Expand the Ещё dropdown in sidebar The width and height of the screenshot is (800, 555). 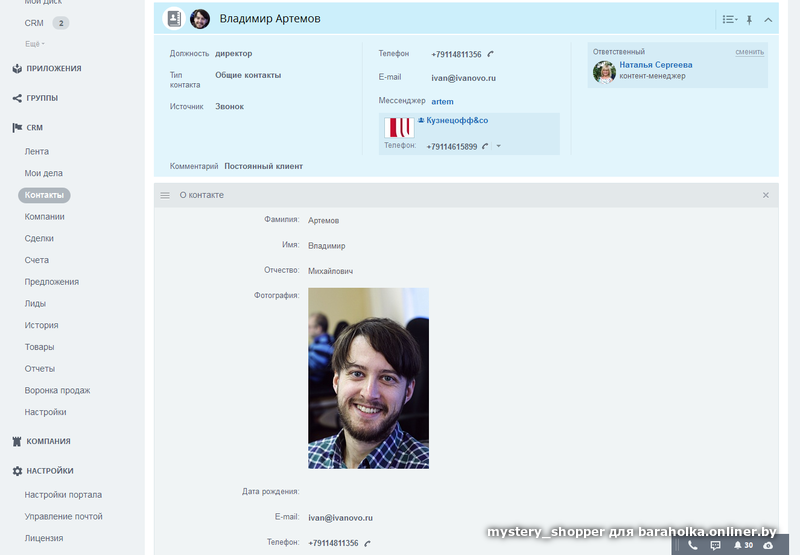pyautogui.click(x=35, y=44)
